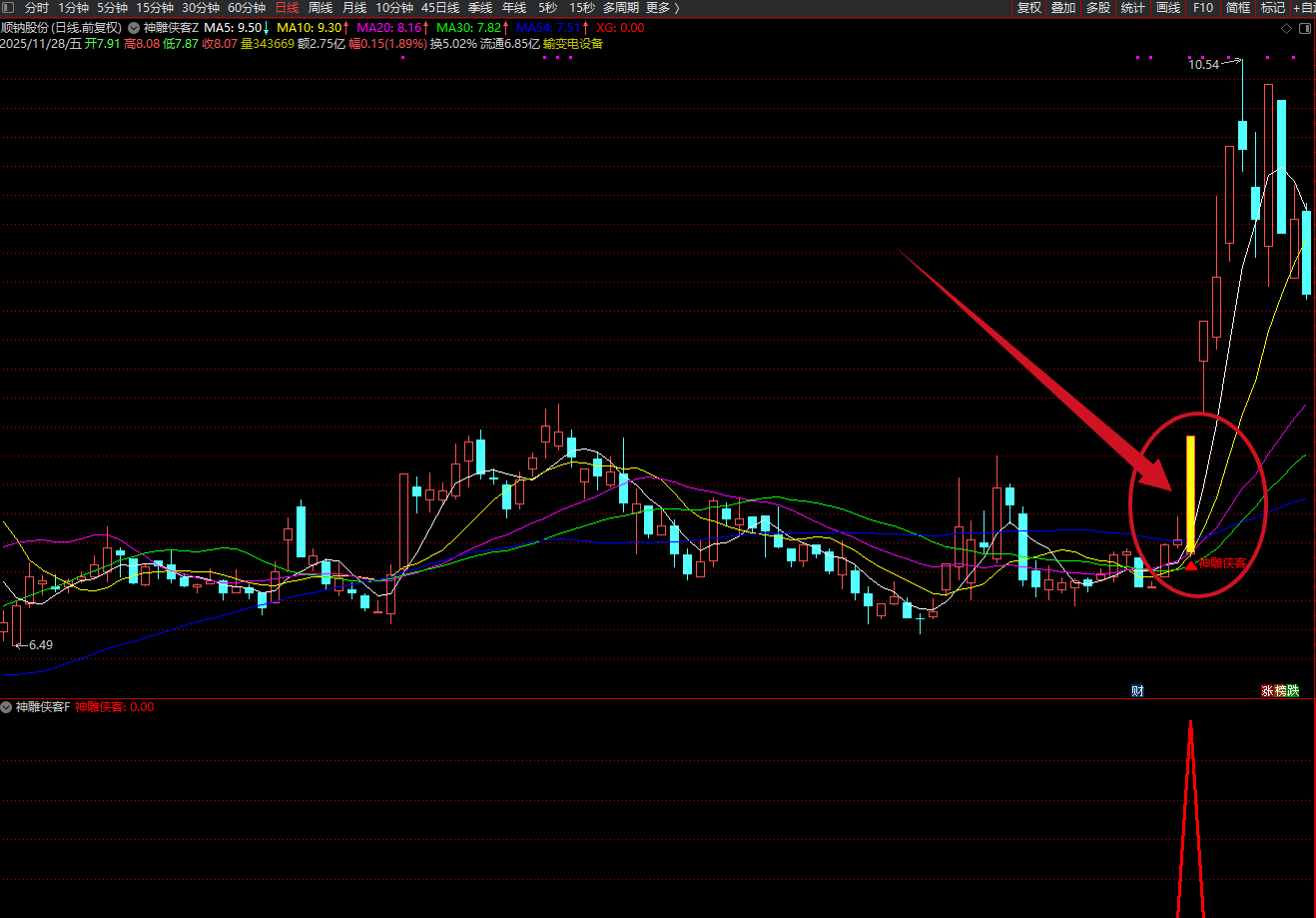Click the red triangle 神雕侠客 signal marker
Screen dimensions: 1316x918
1191,565
